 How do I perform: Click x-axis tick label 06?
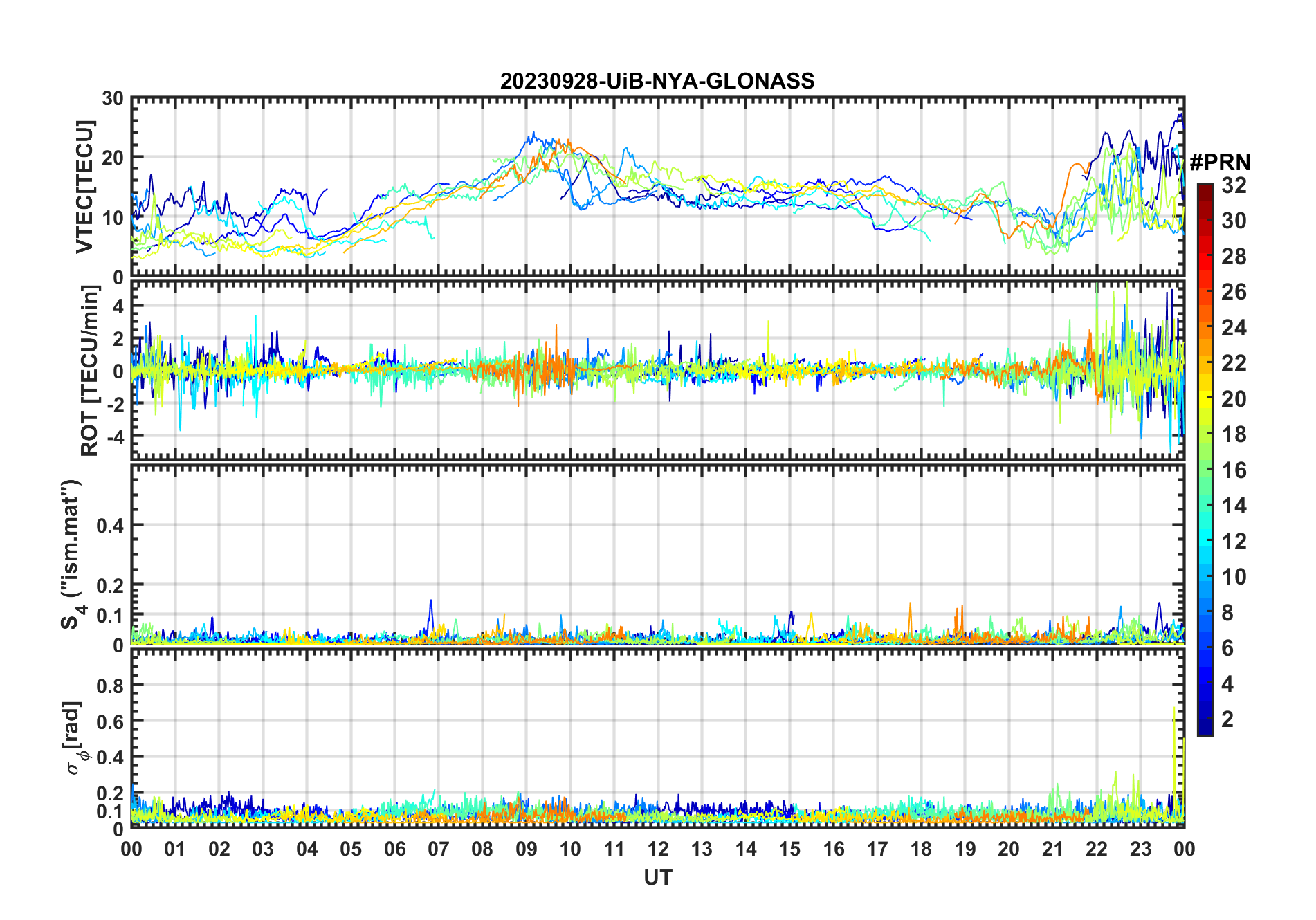(x=395, y=849)
